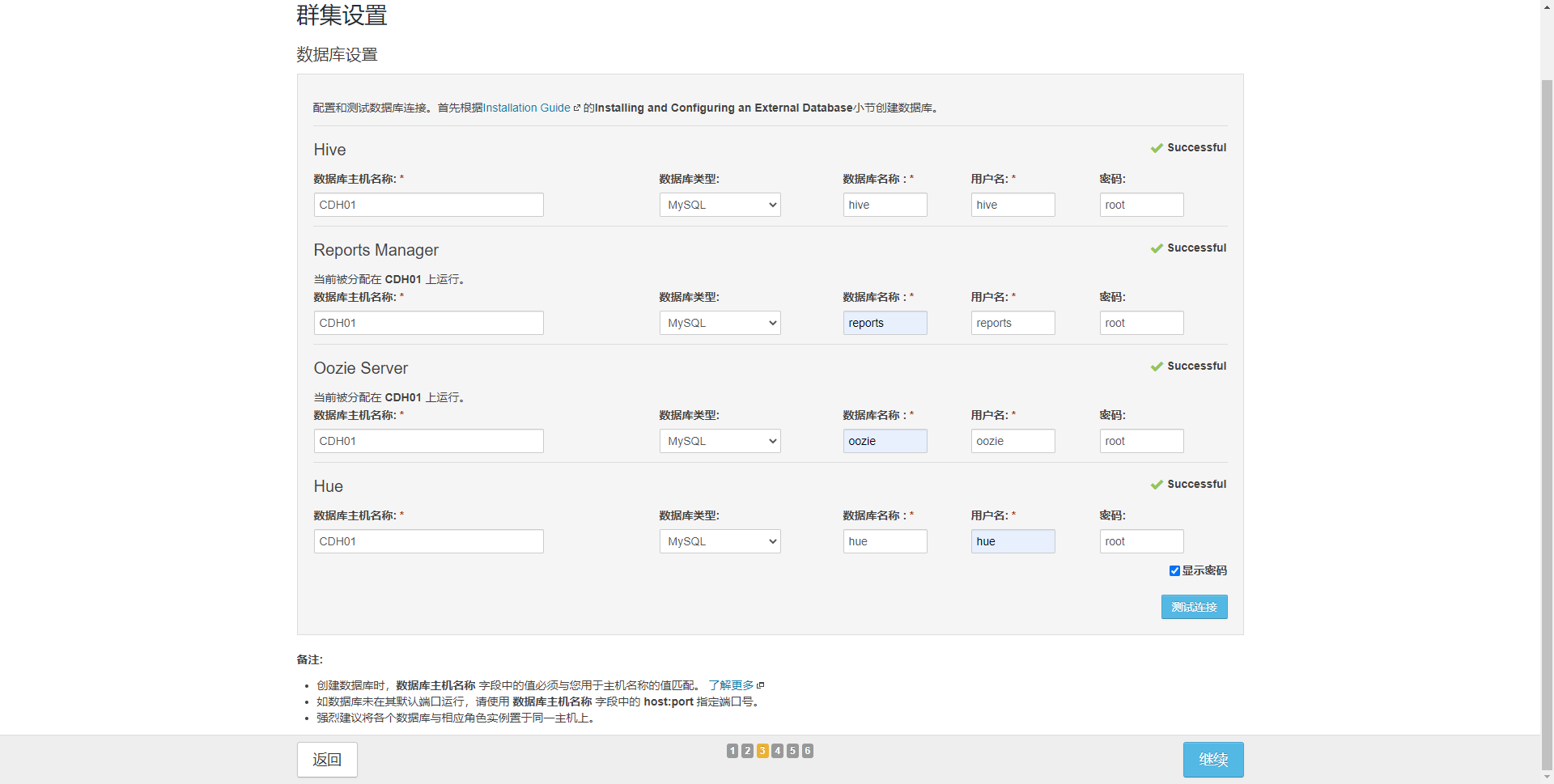Open Oozie Server database type dropdown
The image size is (1554, 784).
720,441
